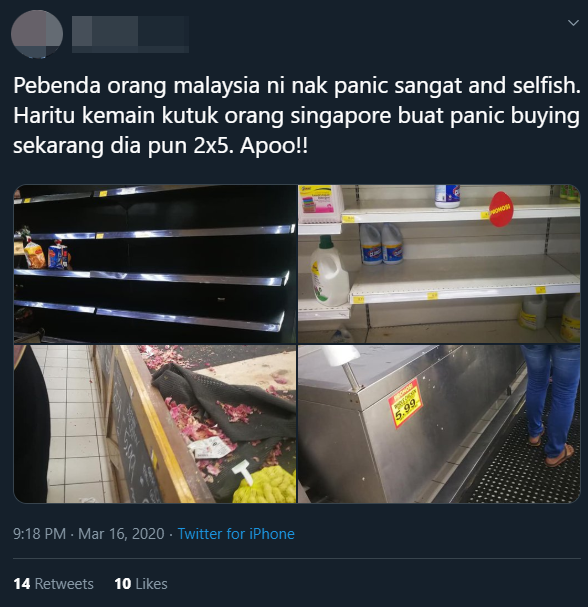
Task: Click the blurred profile avatar
Action: (37, 34)
